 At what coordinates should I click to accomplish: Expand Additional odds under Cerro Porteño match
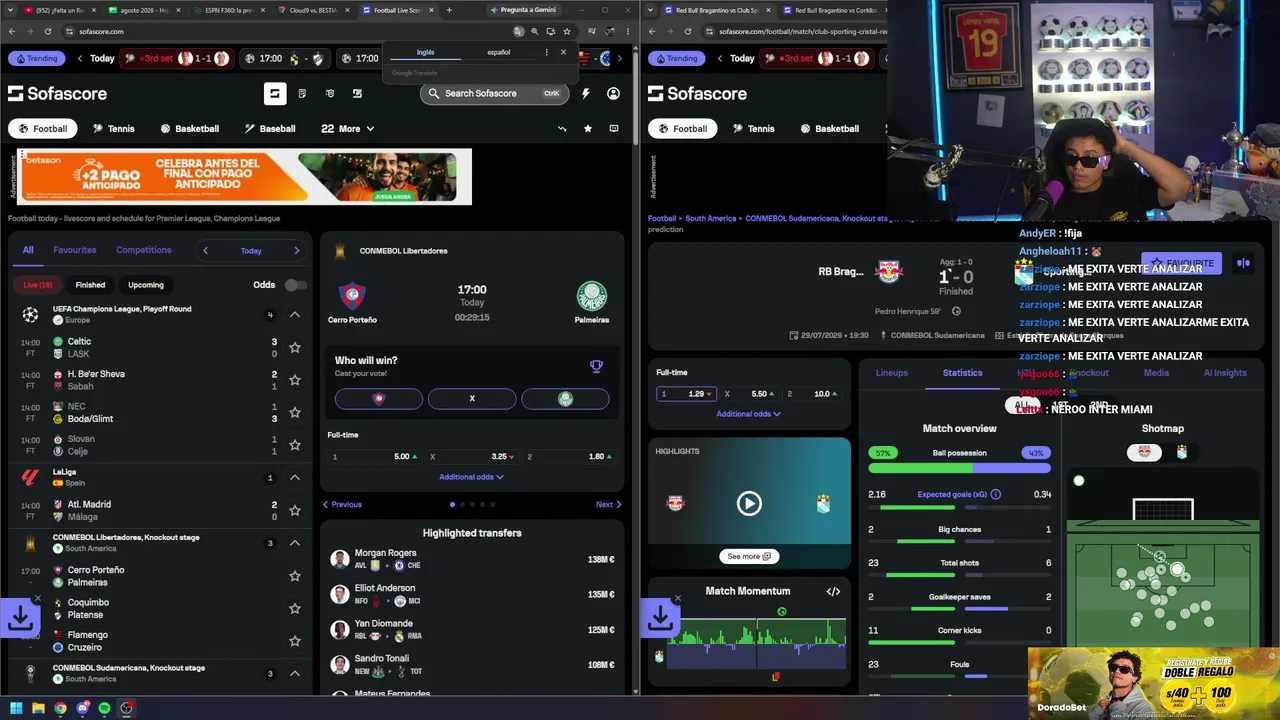(471, 477)
